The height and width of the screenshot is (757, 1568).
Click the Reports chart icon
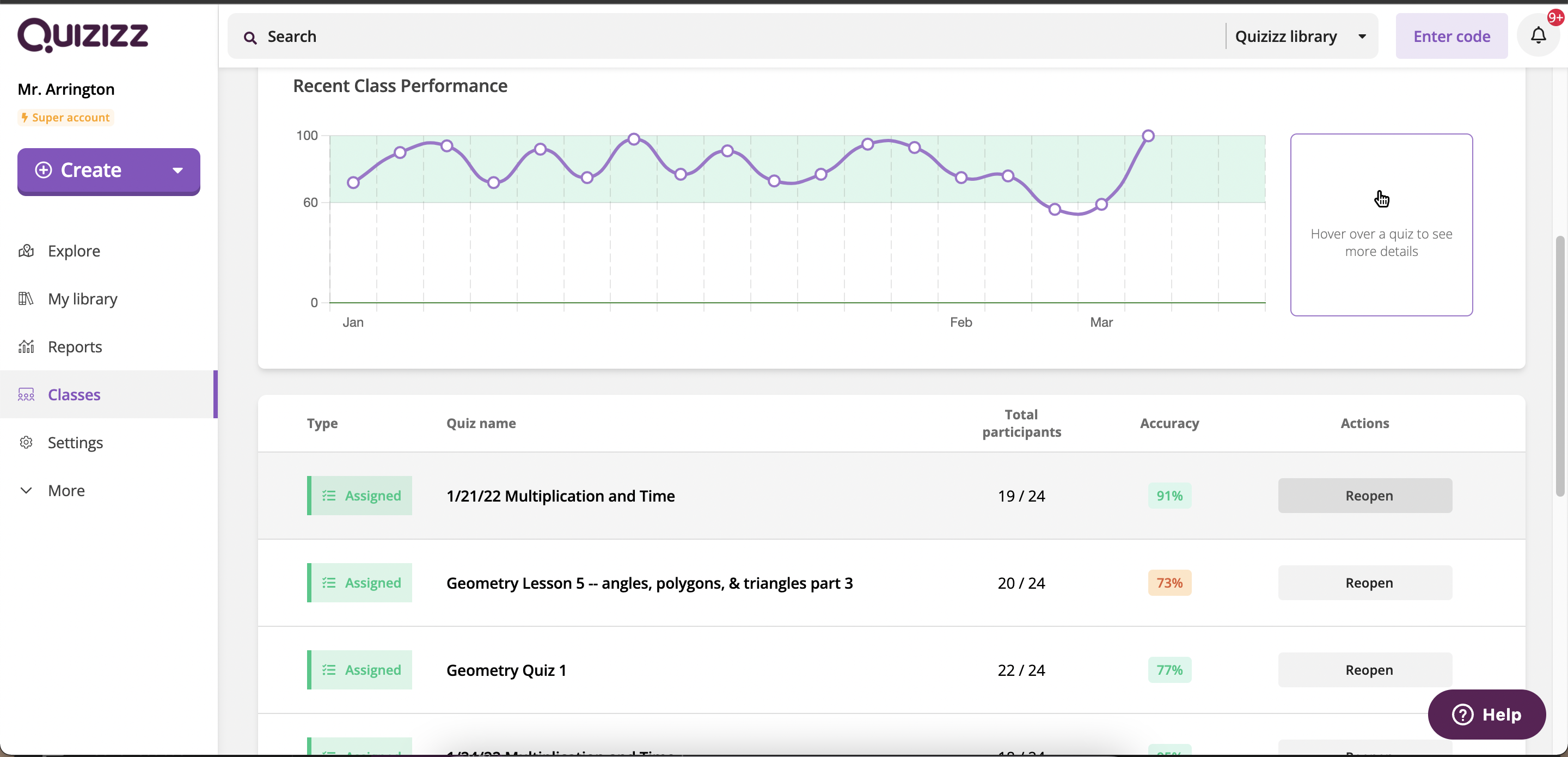[26, 346]
